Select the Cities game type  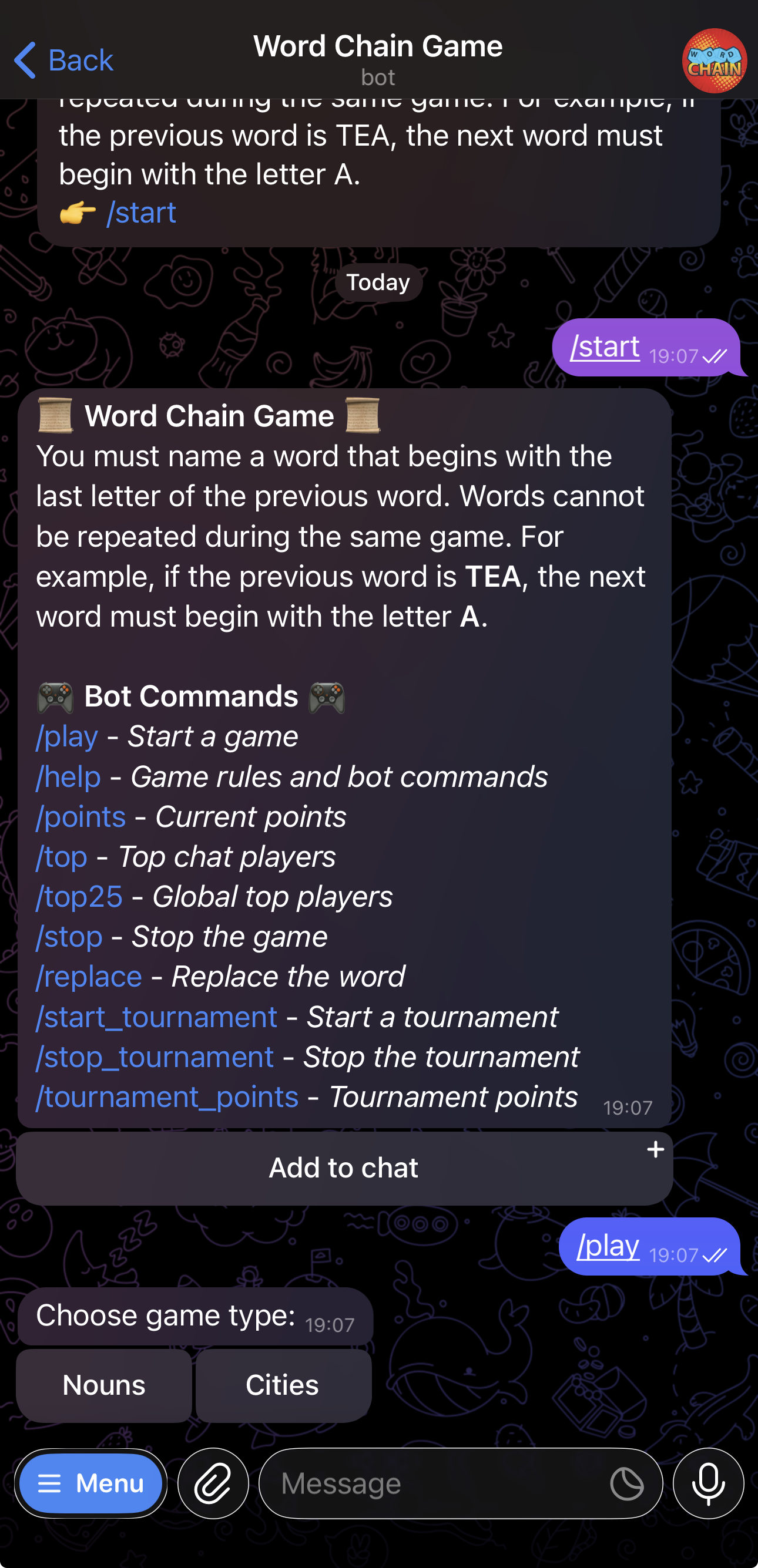pyautogui.click(x=282, y=1384)
